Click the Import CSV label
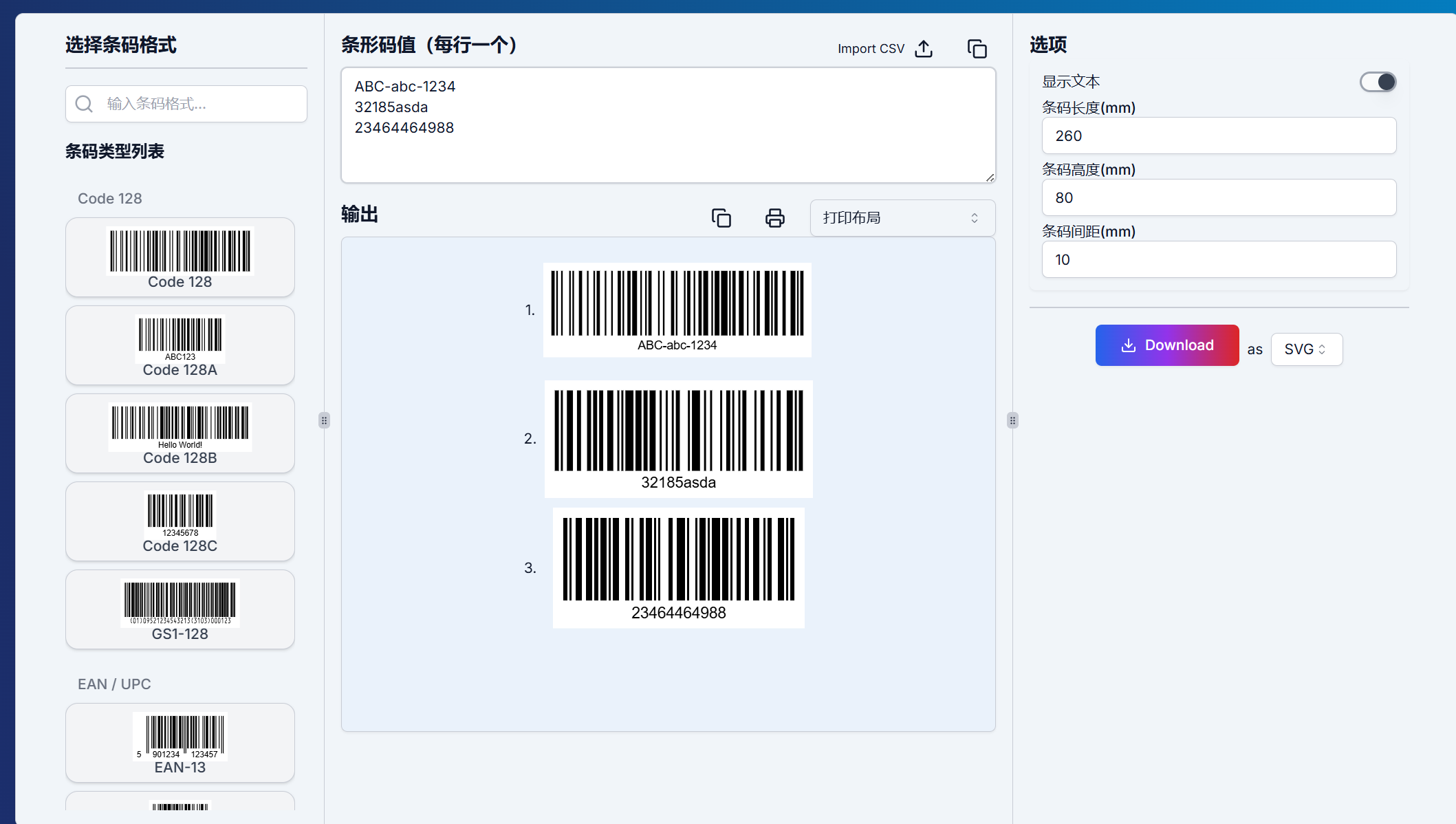Screen dimensions: 1456x824 coord(871,49)
